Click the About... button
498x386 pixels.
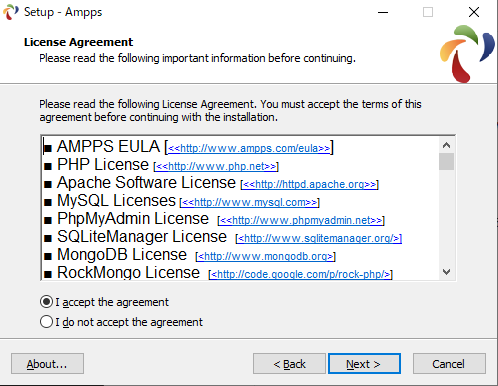47,364
